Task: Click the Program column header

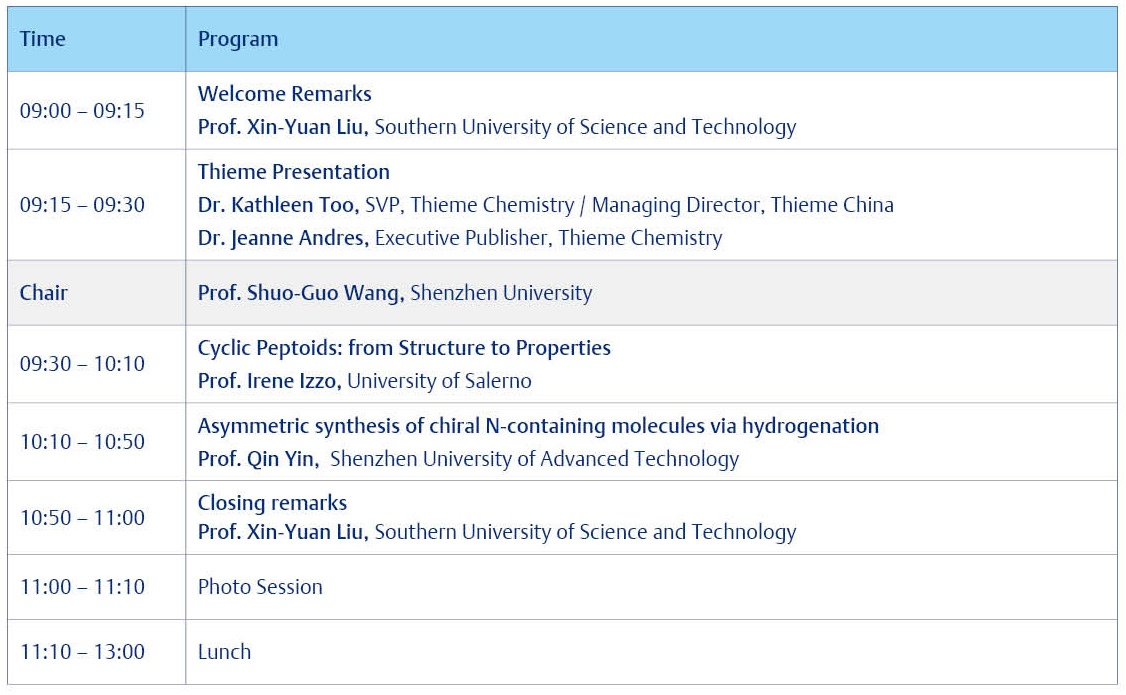Action: tap(238, 39)
